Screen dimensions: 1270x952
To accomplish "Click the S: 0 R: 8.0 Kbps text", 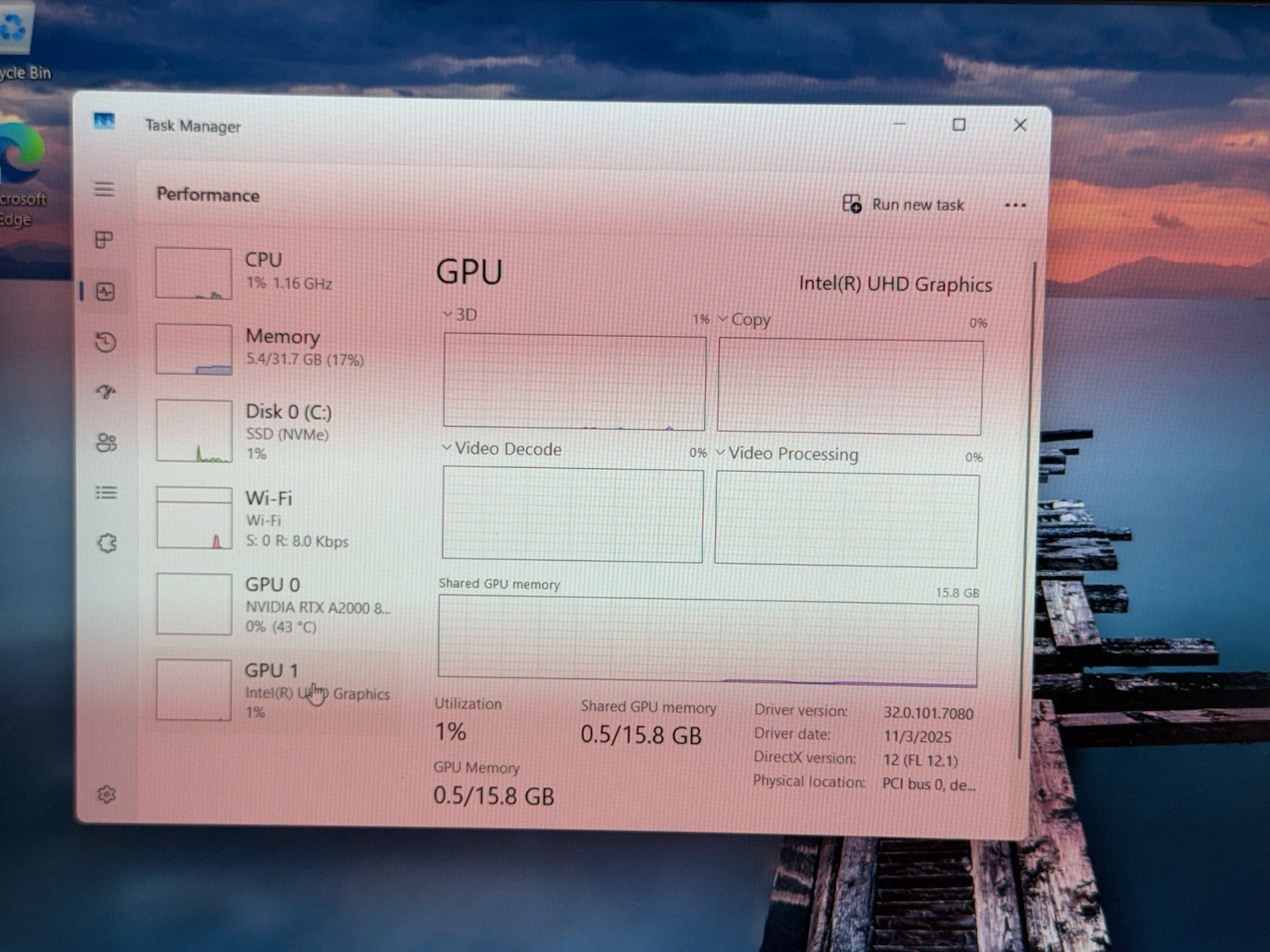I will click(297, 541).
